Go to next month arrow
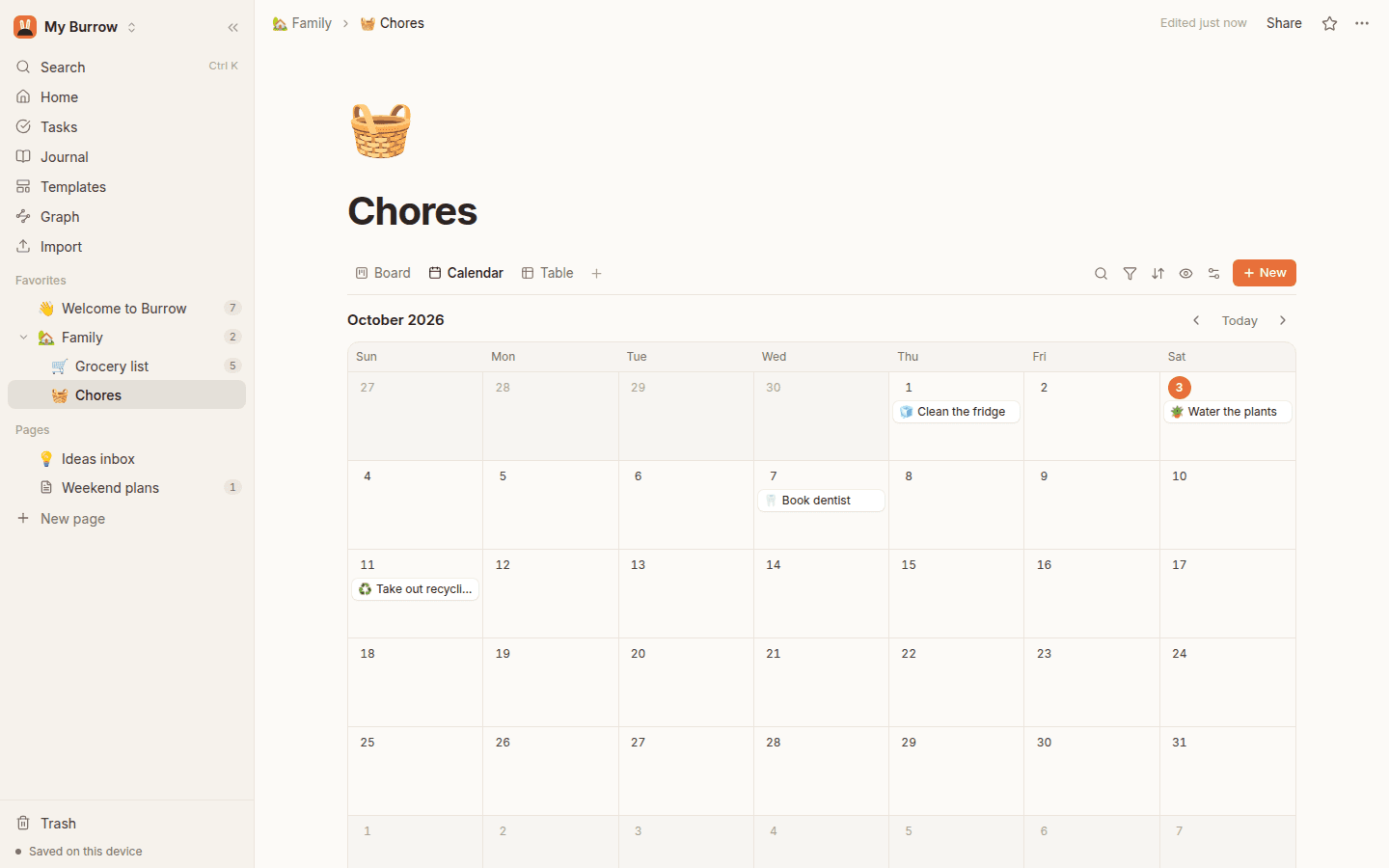The width and height of the screenshot is (1389, 868). (x=1283, y=320)
